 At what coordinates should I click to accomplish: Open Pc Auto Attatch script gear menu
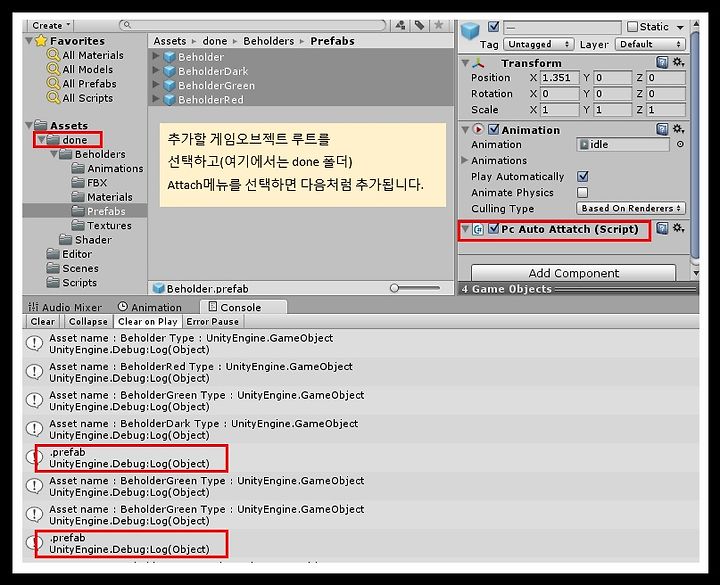click(x=678, y=228)
